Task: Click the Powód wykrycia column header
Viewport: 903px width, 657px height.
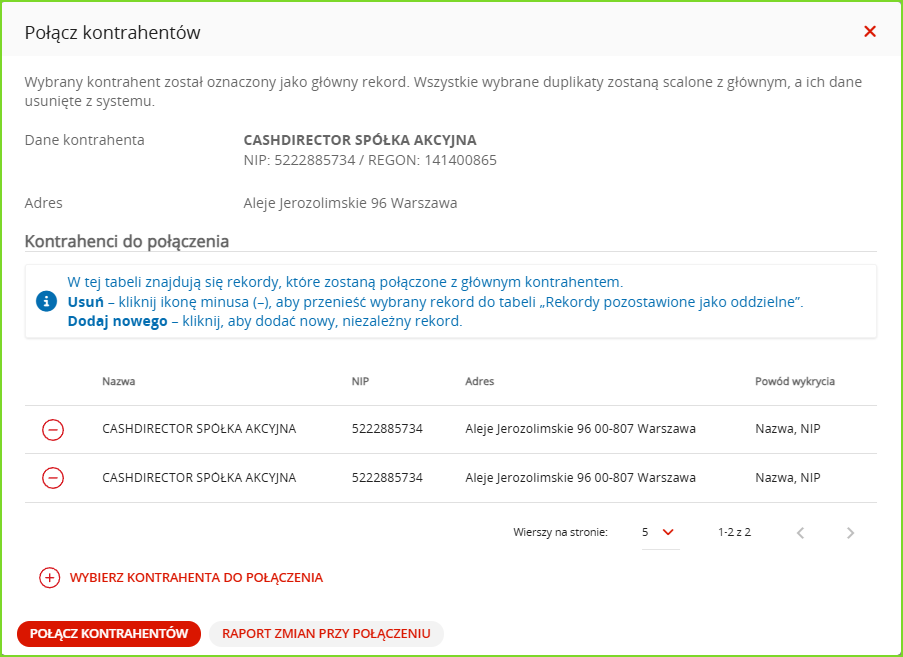Action: click(795, 381)
